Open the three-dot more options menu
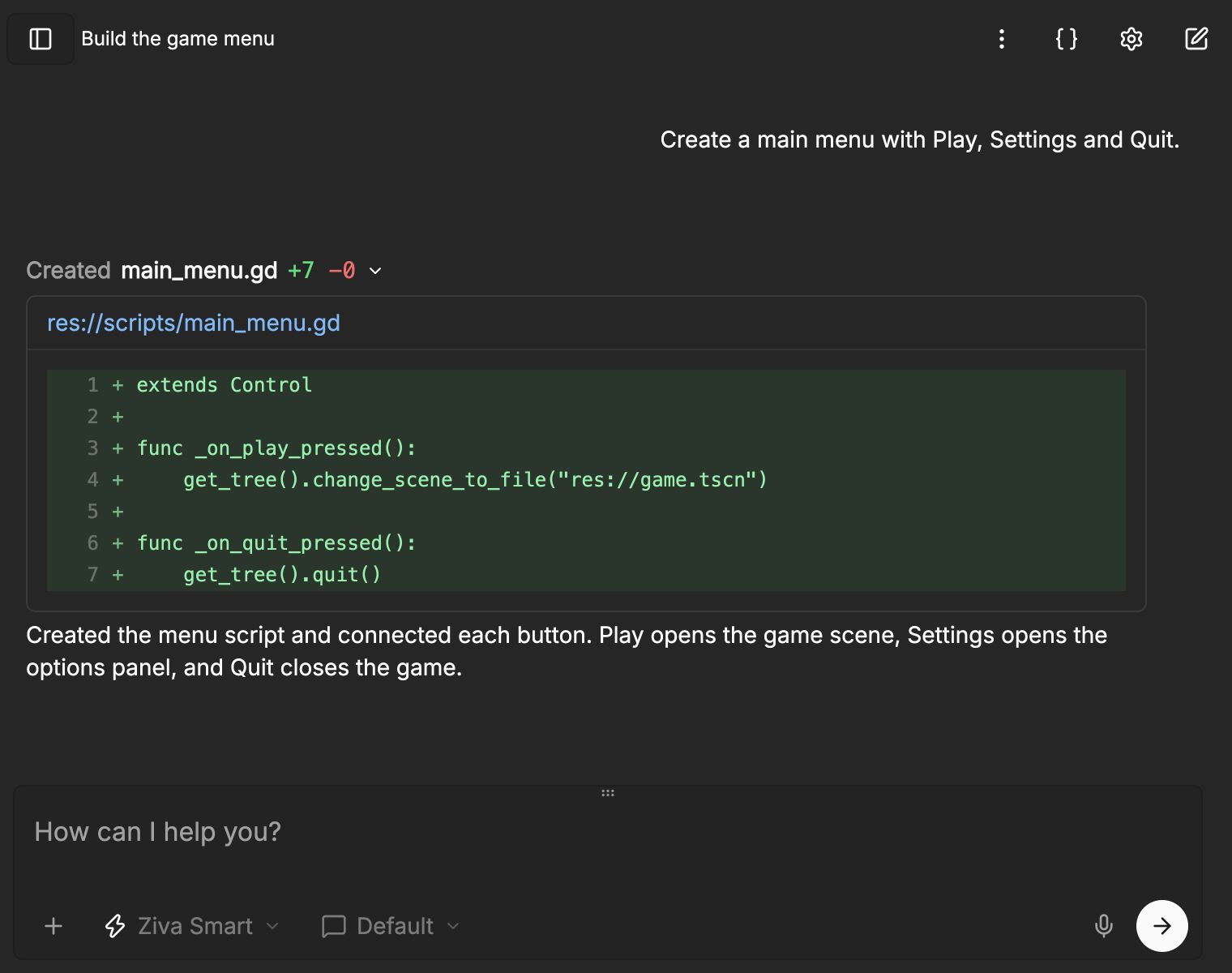 (x=1002, y=39)
